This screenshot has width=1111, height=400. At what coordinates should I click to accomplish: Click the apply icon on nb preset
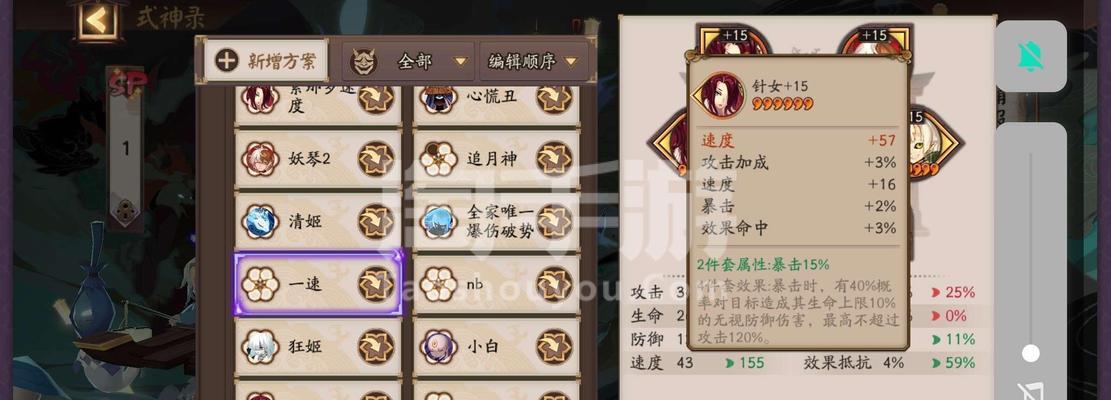554,284
